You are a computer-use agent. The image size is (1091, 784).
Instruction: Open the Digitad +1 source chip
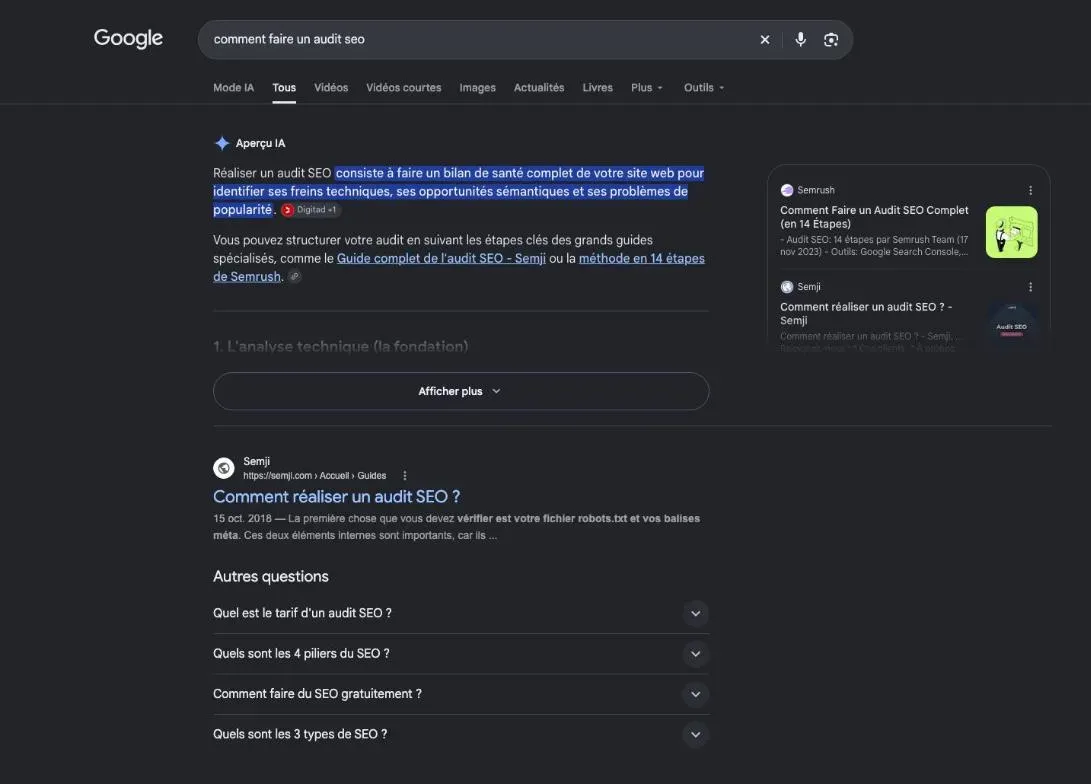click(x=310, y=209)
